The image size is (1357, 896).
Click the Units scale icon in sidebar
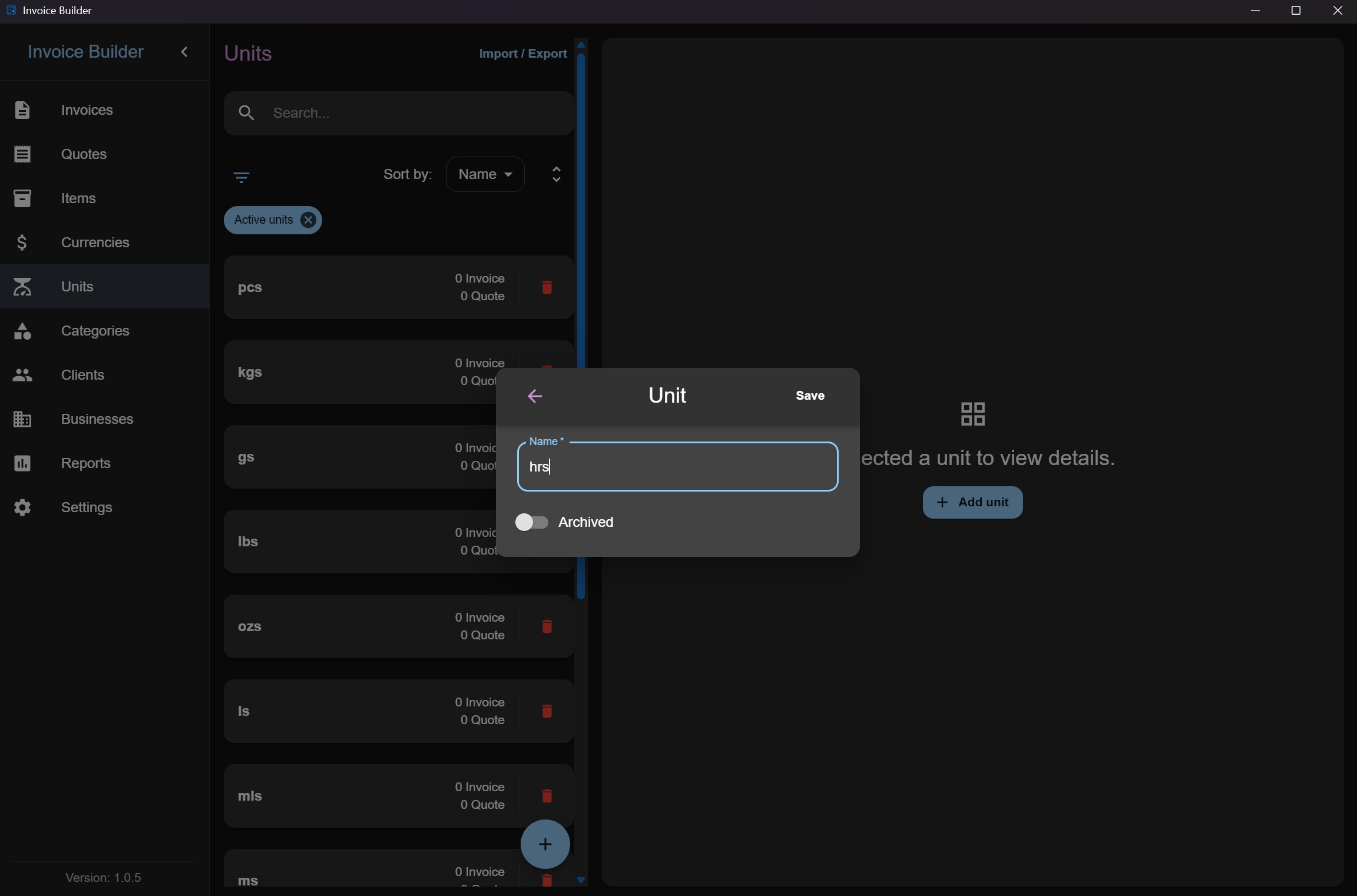tap(22, 287)
